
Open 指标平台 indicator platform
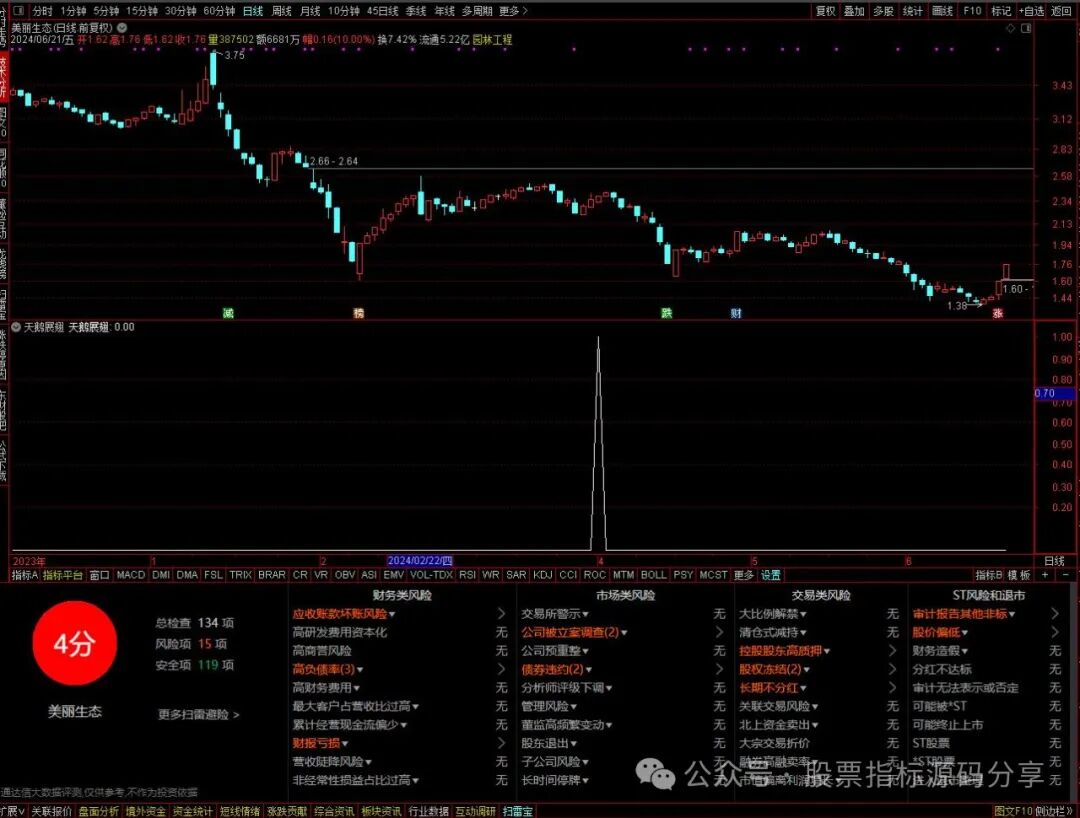click(x=63, y=575)
